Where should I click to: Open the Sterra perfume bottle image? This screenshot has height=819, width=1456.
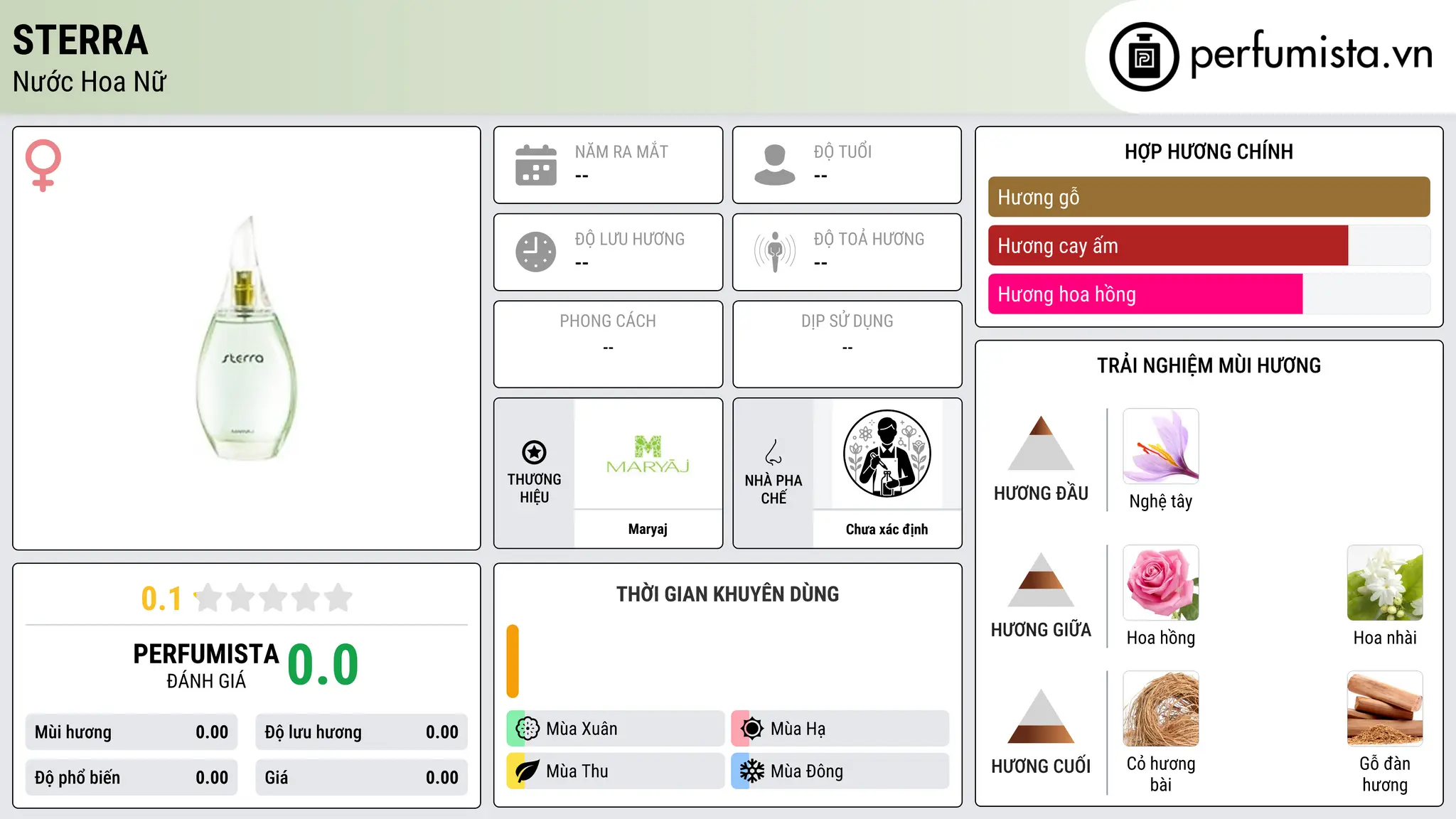[x=246, y=338]
